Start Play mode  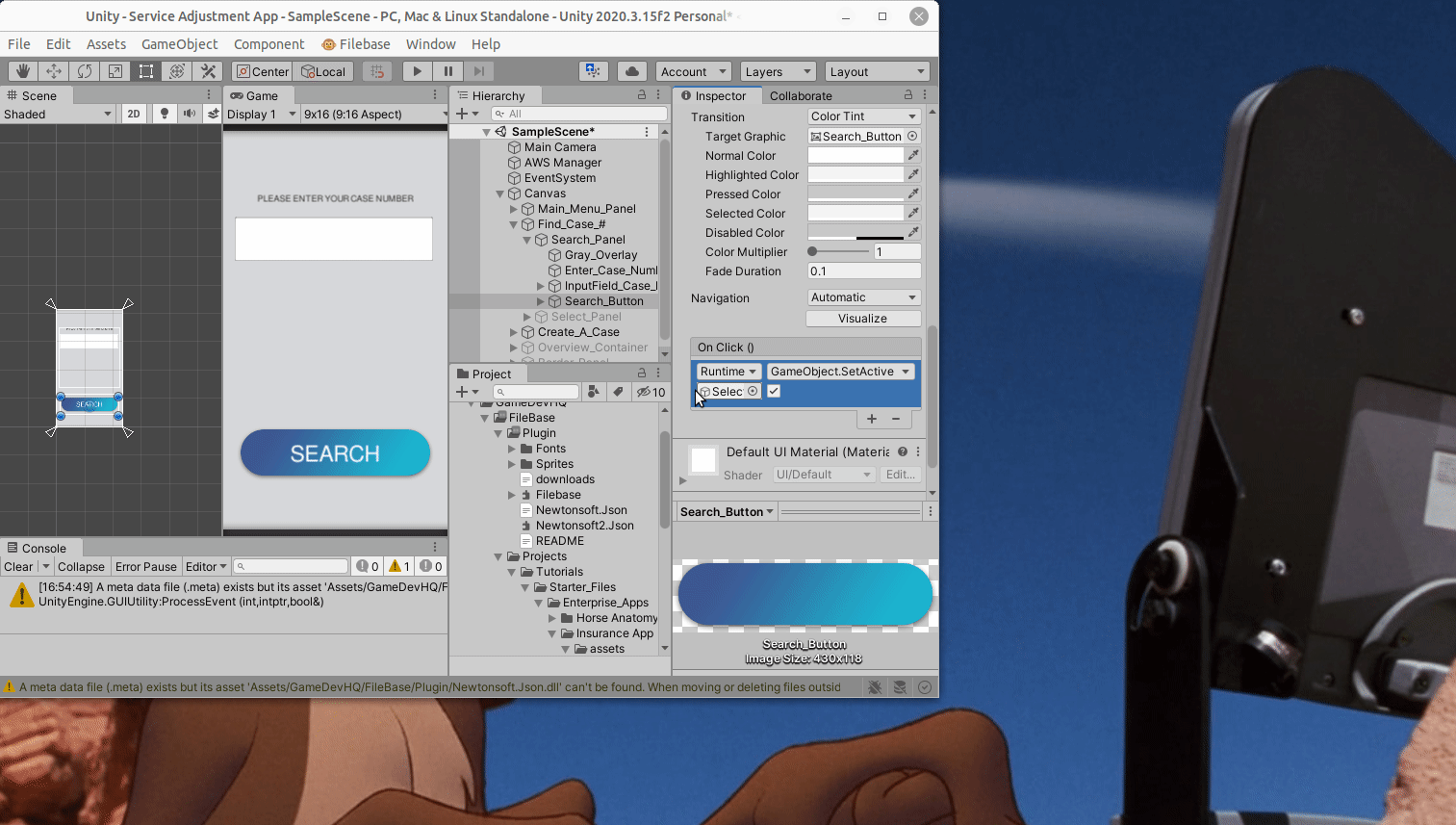417,71
